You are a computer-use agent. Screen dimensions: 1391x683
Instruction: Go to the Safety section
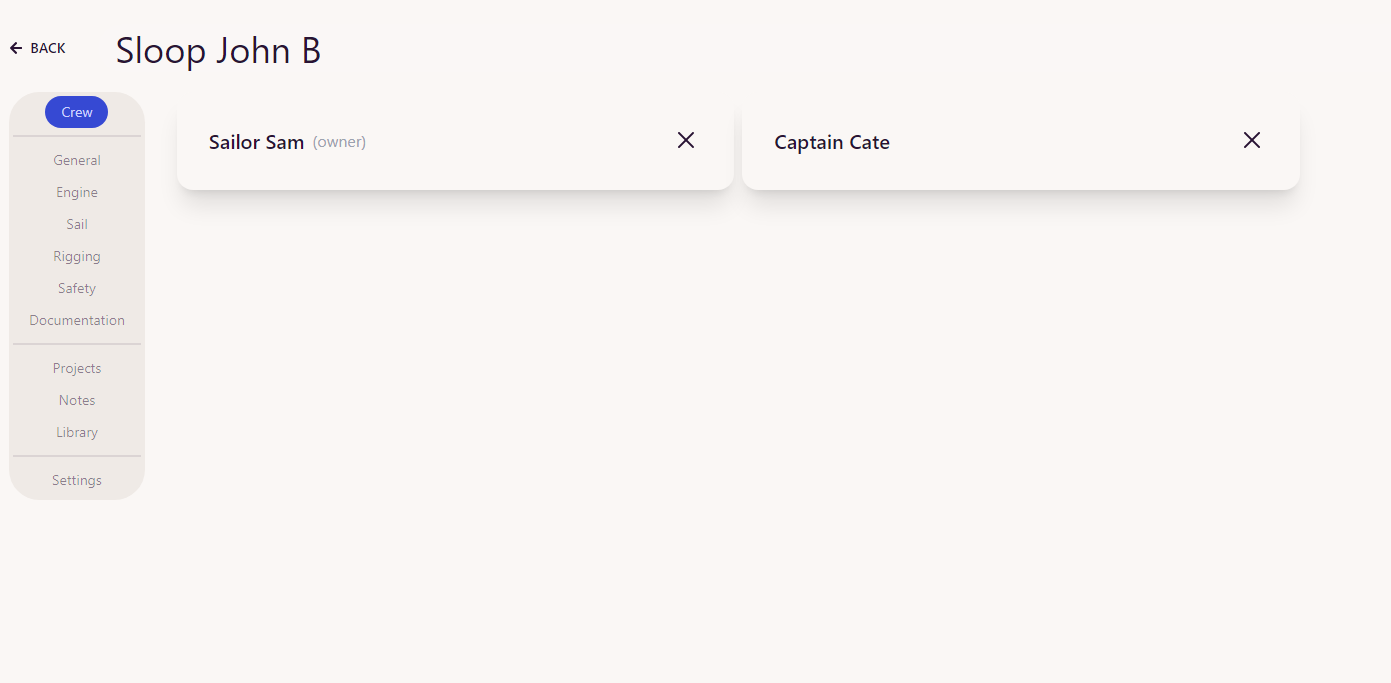pyautogui.click(x=77, y=288)
